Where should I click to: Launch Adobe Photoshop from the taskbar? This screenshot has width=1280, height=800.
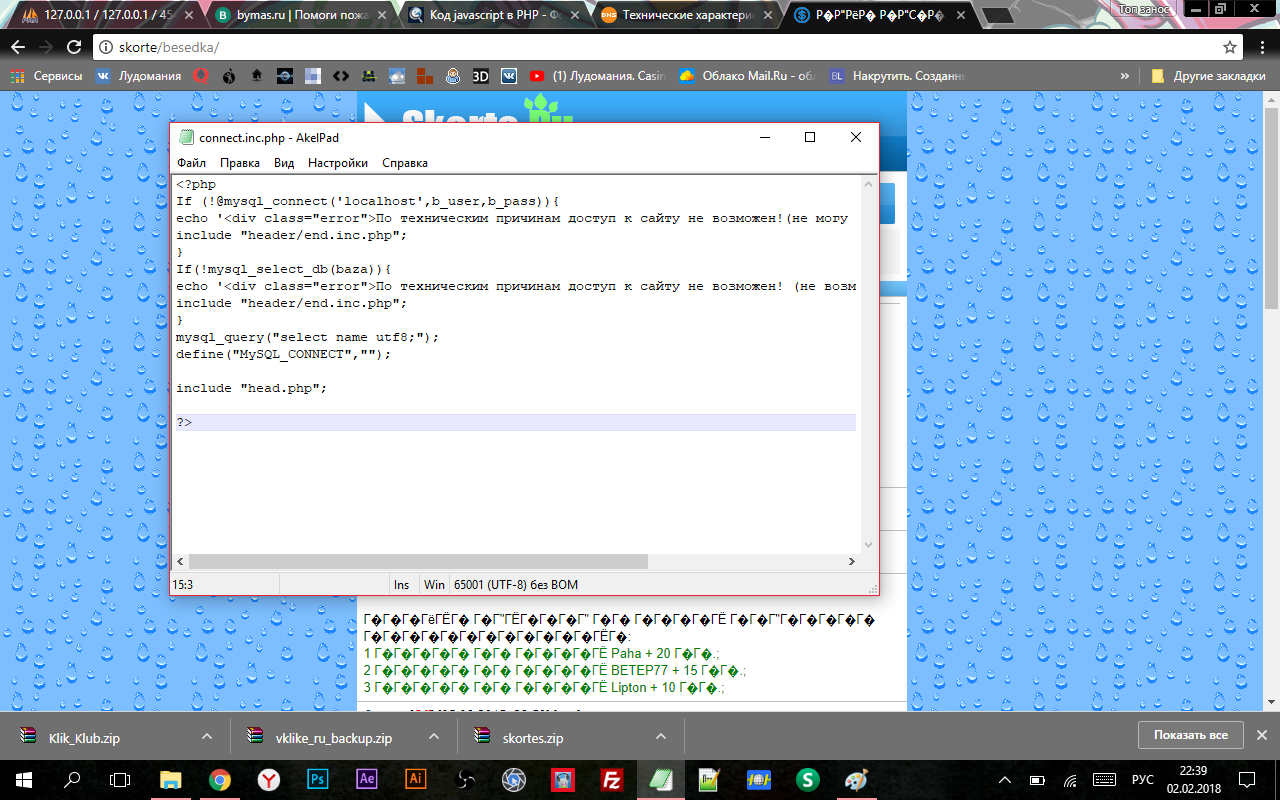[318, 780]
